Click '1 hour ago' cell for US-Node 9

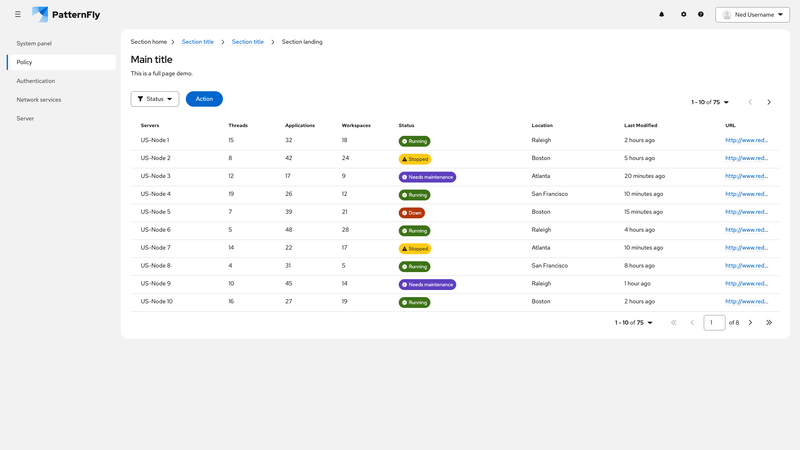pos(637,283)
